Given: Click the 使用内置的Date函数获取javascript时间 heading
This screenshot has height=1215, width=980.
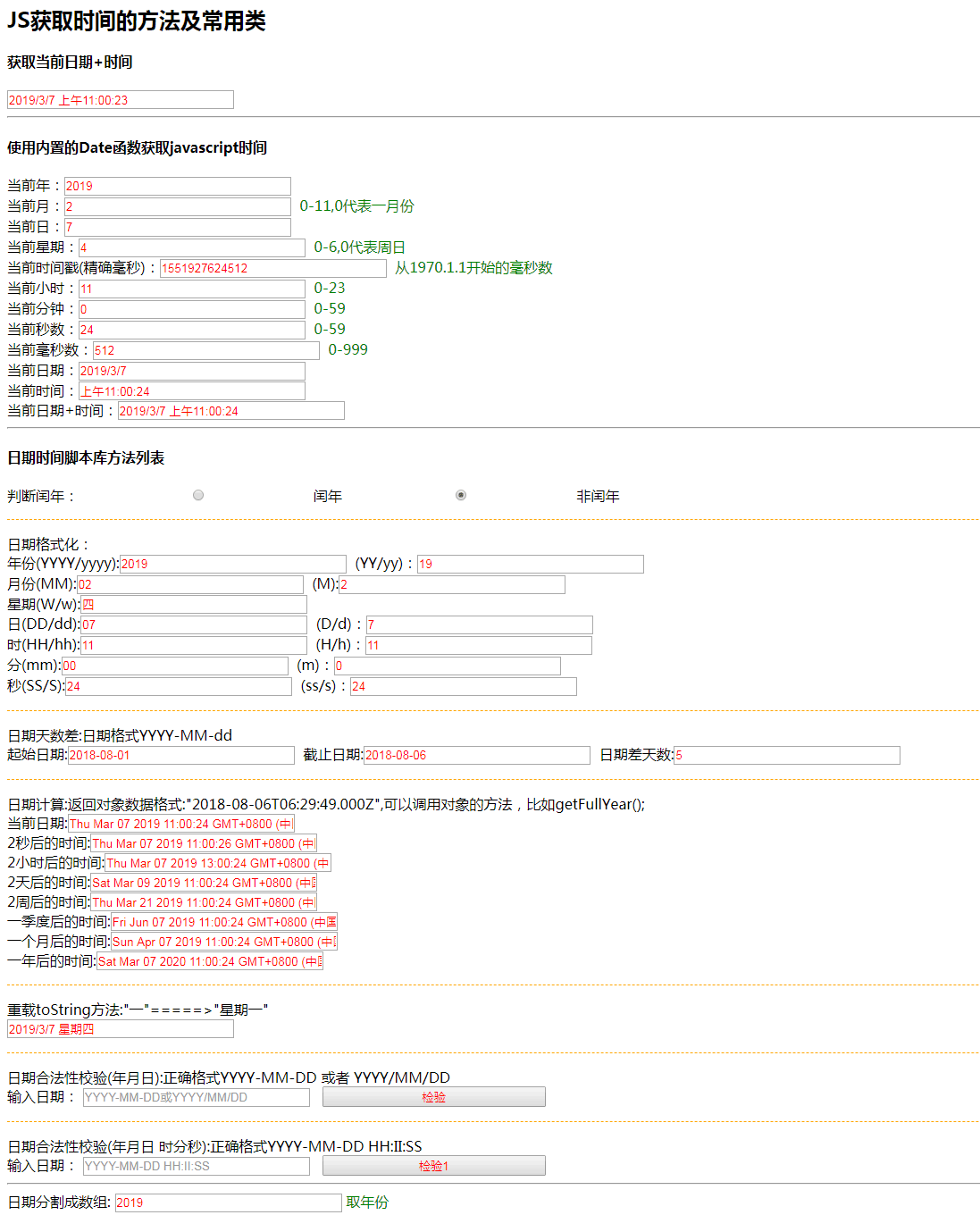Looking at the screenshot, I should [138, 148].
